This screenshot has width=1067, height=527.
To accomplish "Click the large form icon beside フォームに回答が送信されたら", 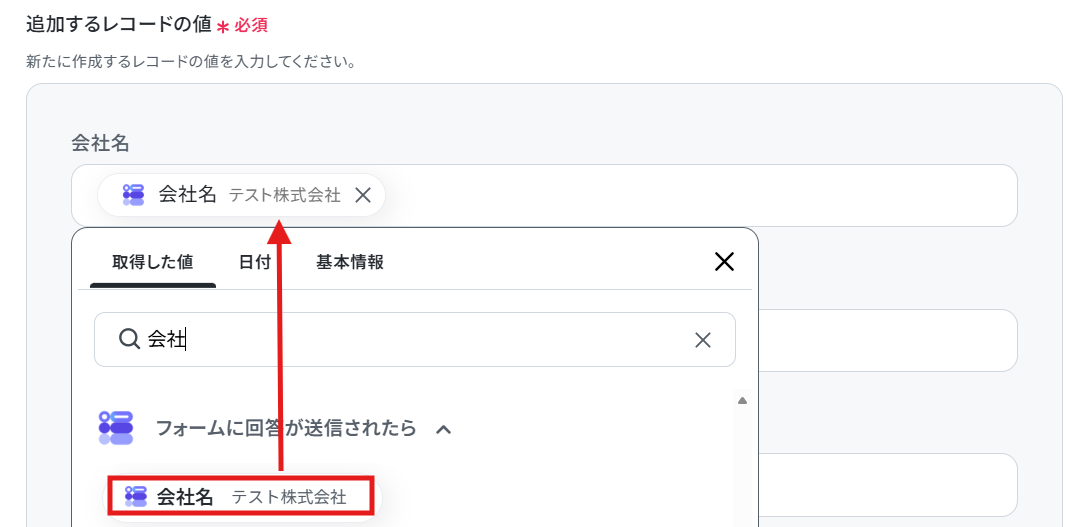I will (x=116, y=428).
